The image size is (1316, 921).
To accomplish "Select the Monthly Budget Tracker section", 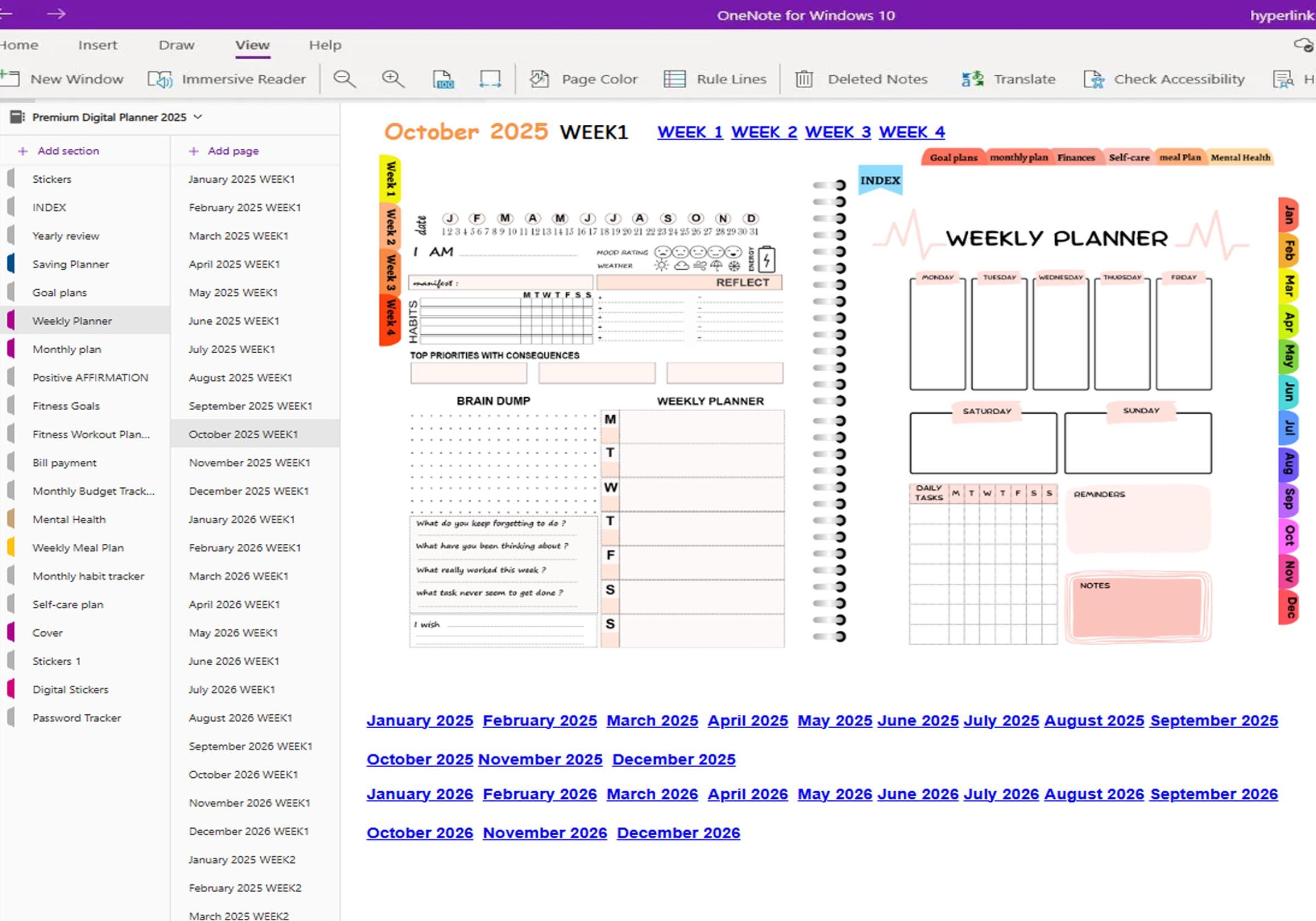I will [93, 491].
